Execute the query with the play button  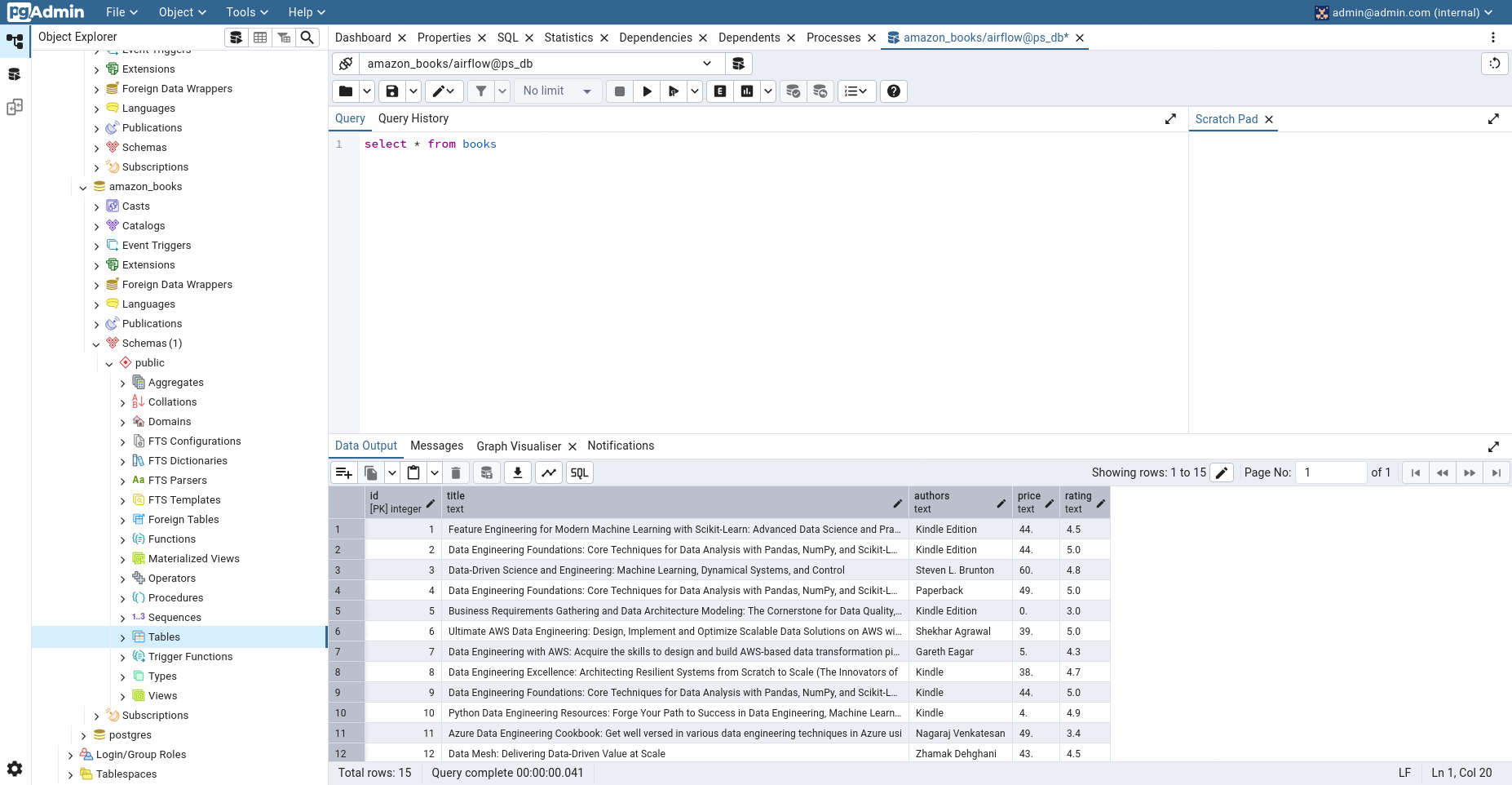click(647, 91)
